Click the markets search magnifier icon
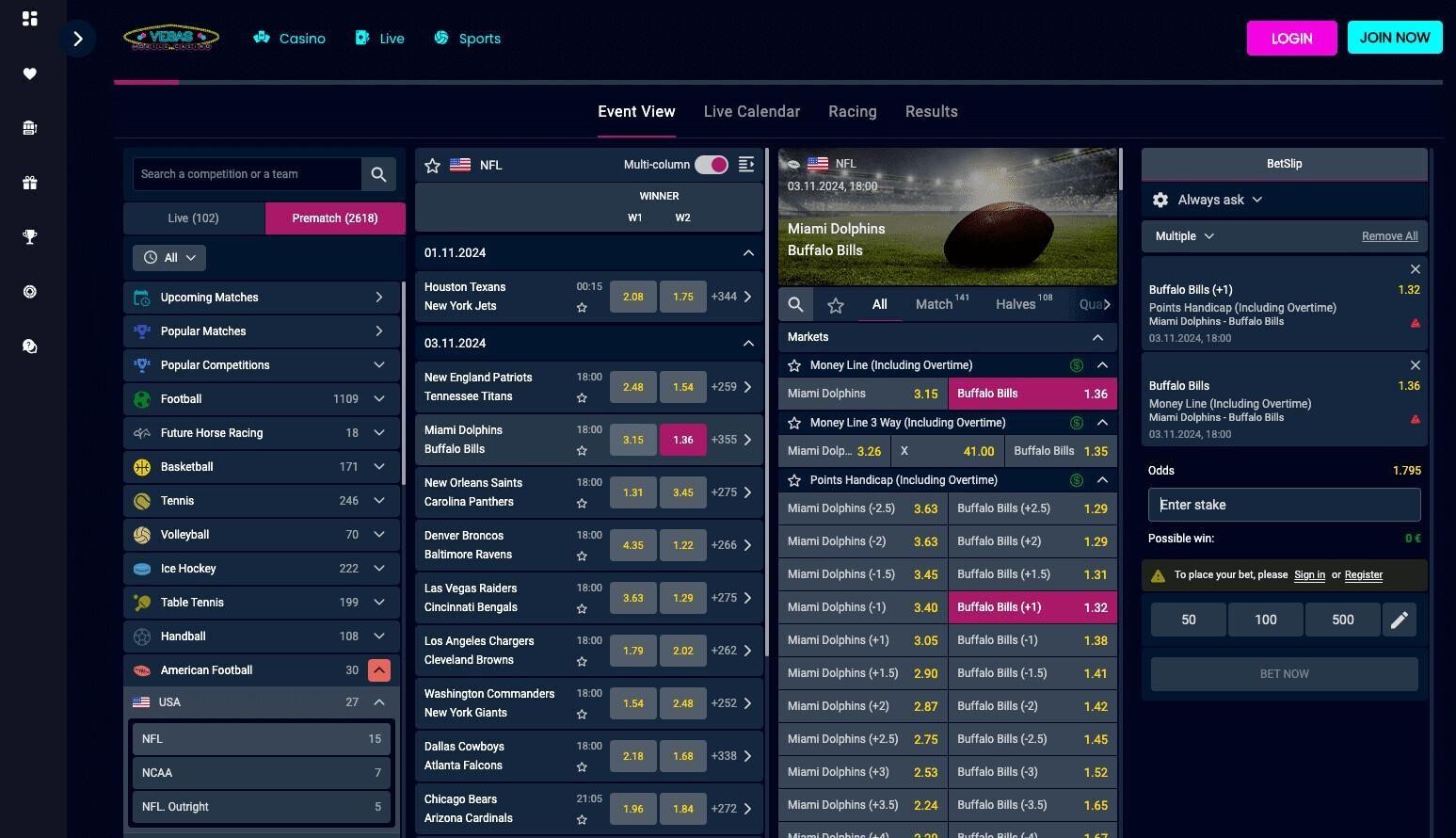Screen dimensions: 1456x838 [796, 304]
